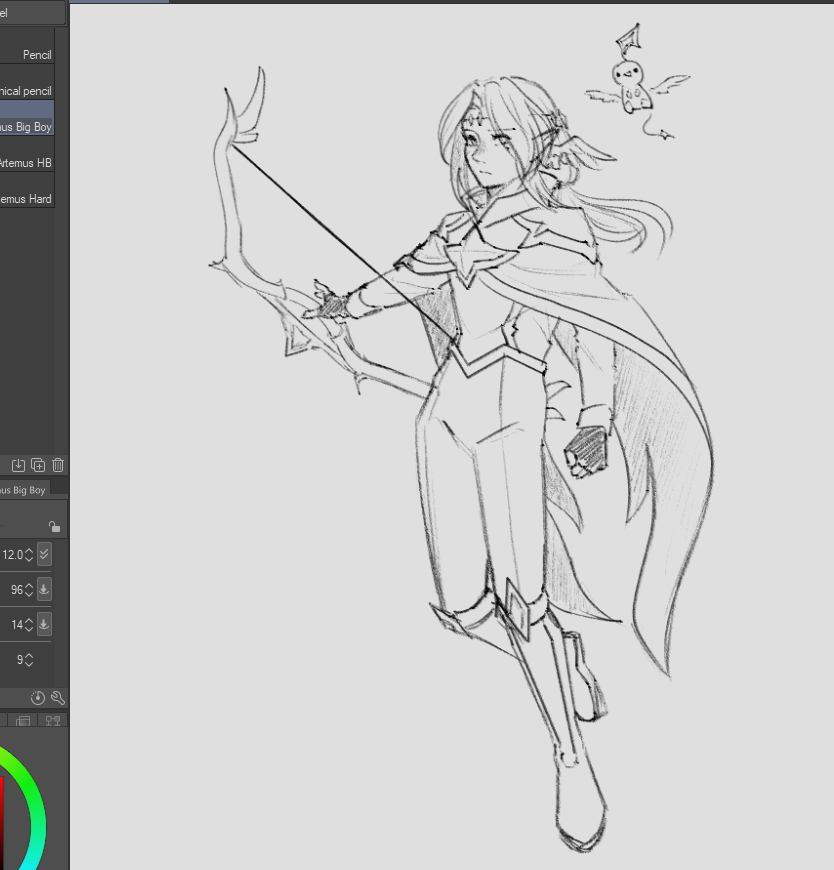Import sub tool material icon

tap(18, 465)
